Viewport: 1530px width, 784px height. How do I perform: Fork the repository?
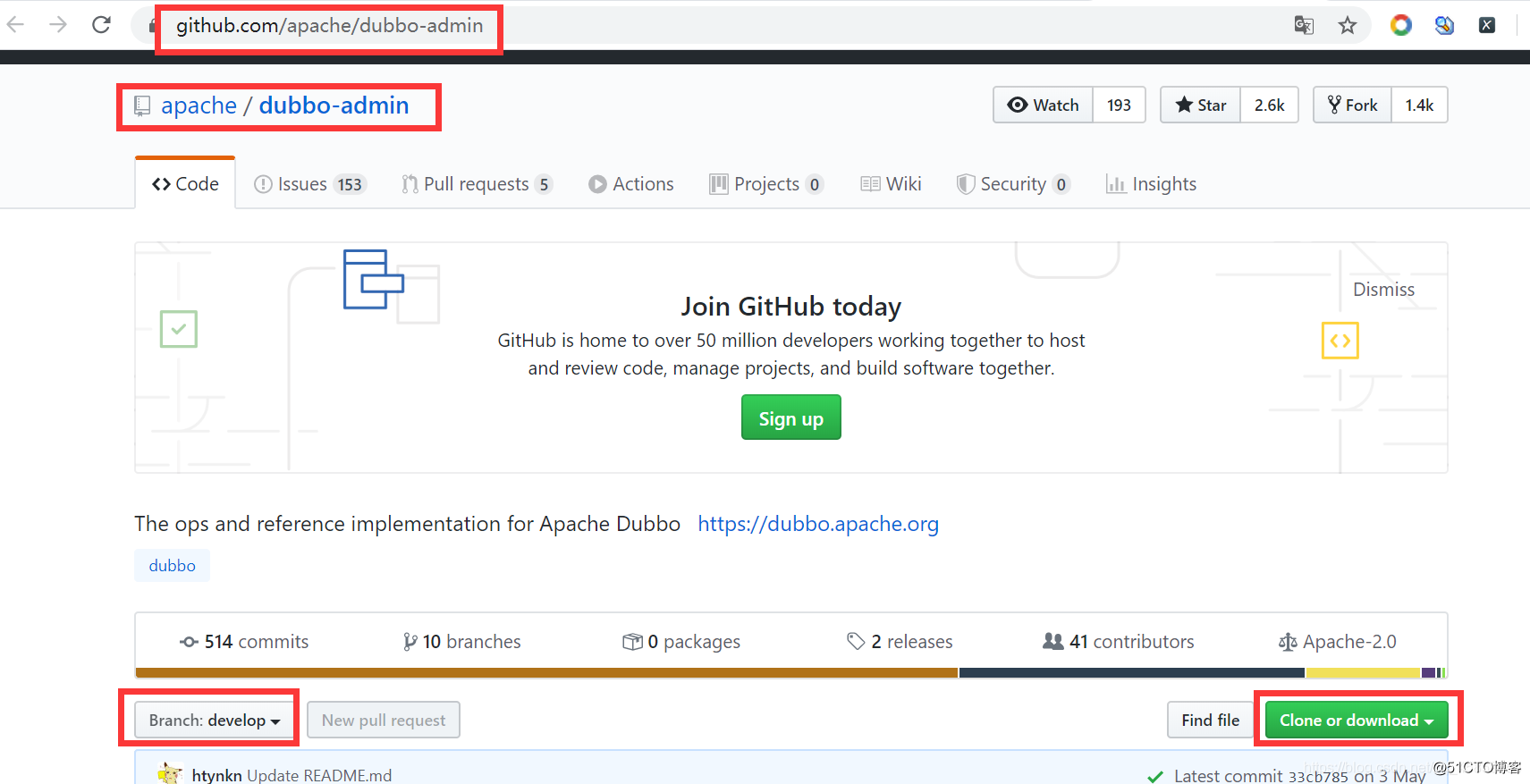pos(1352,105)
